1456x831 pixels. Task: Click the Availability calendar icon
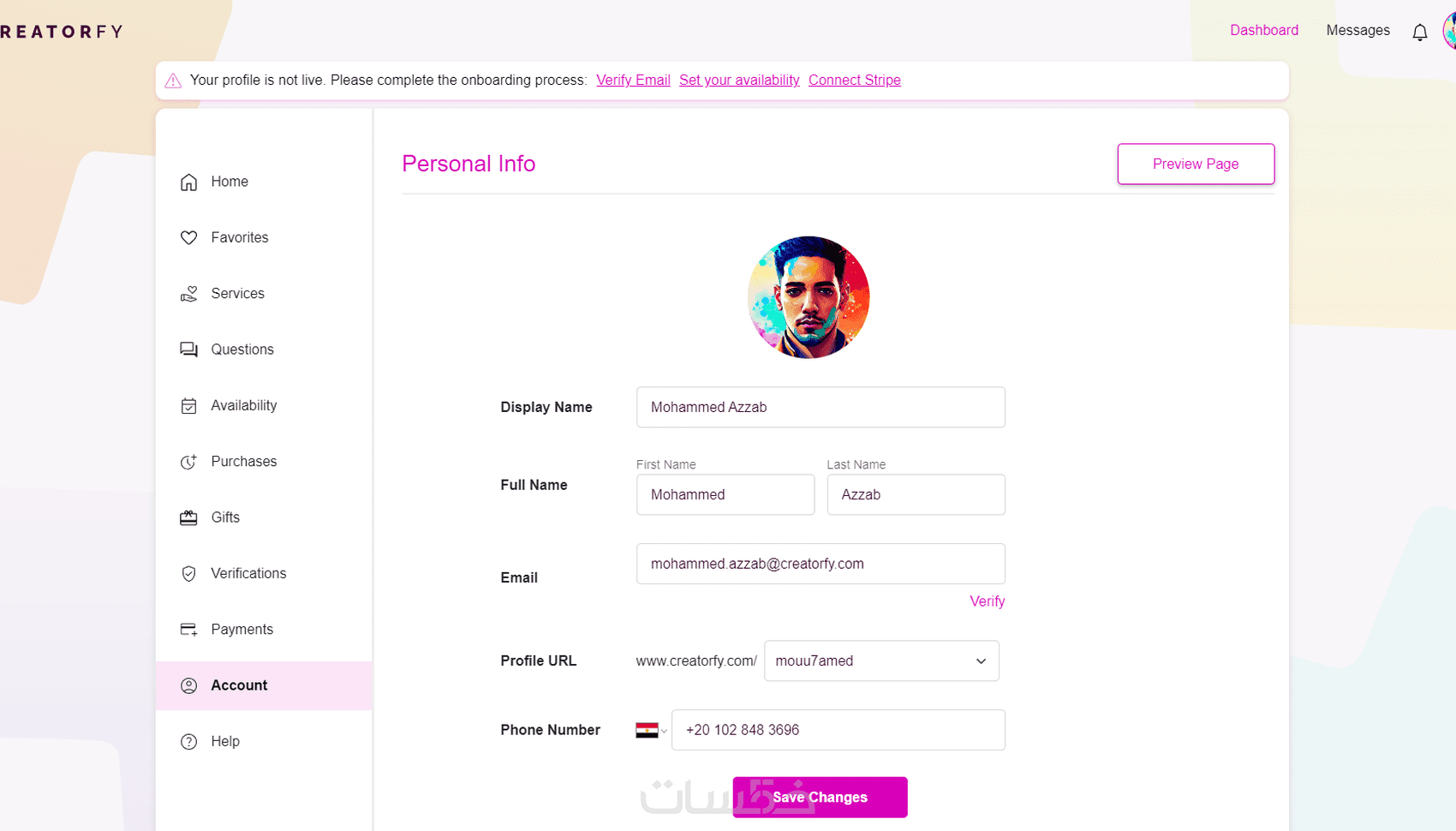pos(188,406)
